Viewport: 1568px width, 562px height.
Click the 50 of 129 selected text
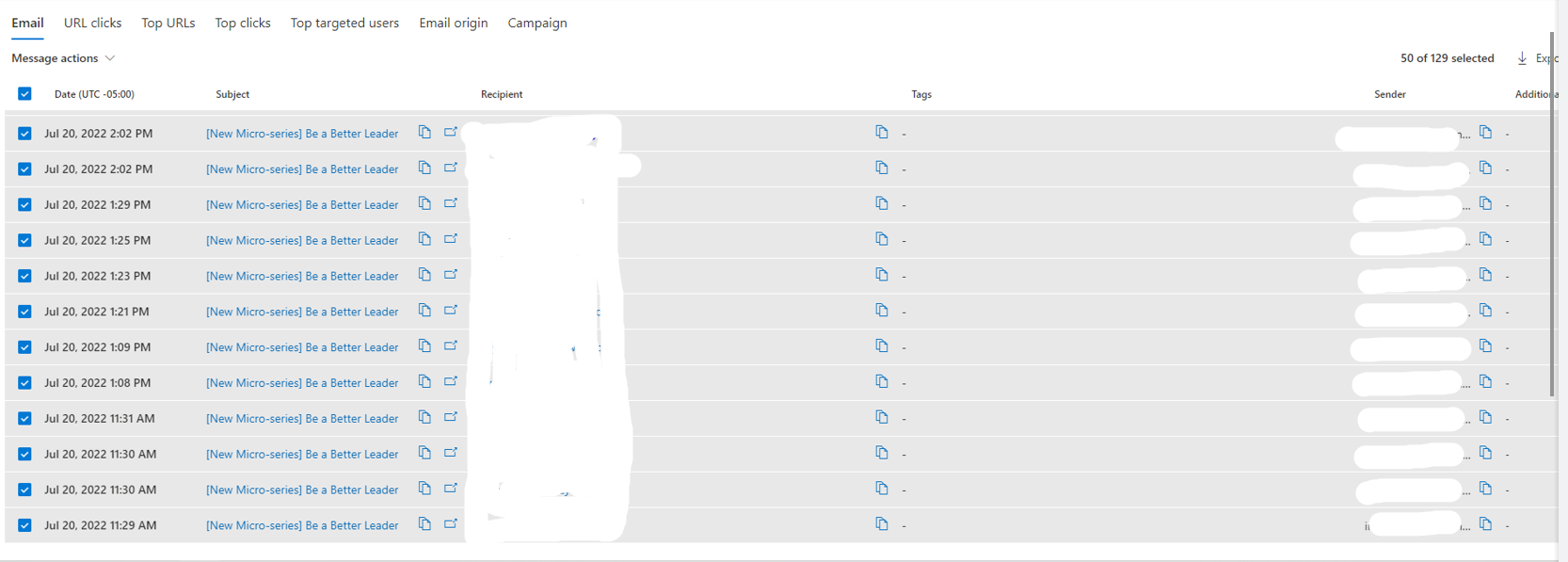pos(1447,57)
